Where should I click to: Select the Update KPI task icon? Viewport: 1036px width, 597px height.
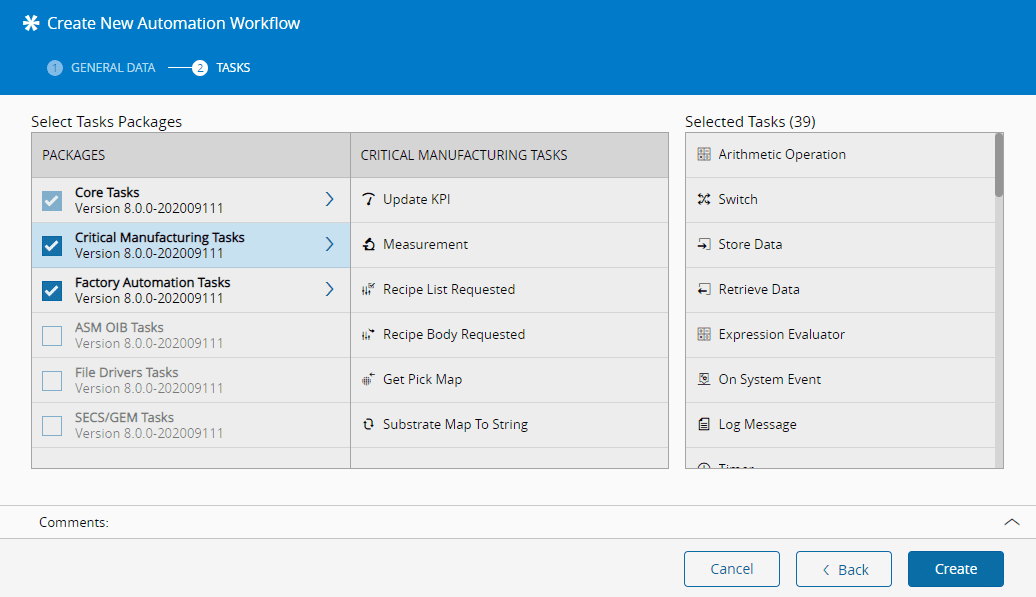tap(368, 199)
